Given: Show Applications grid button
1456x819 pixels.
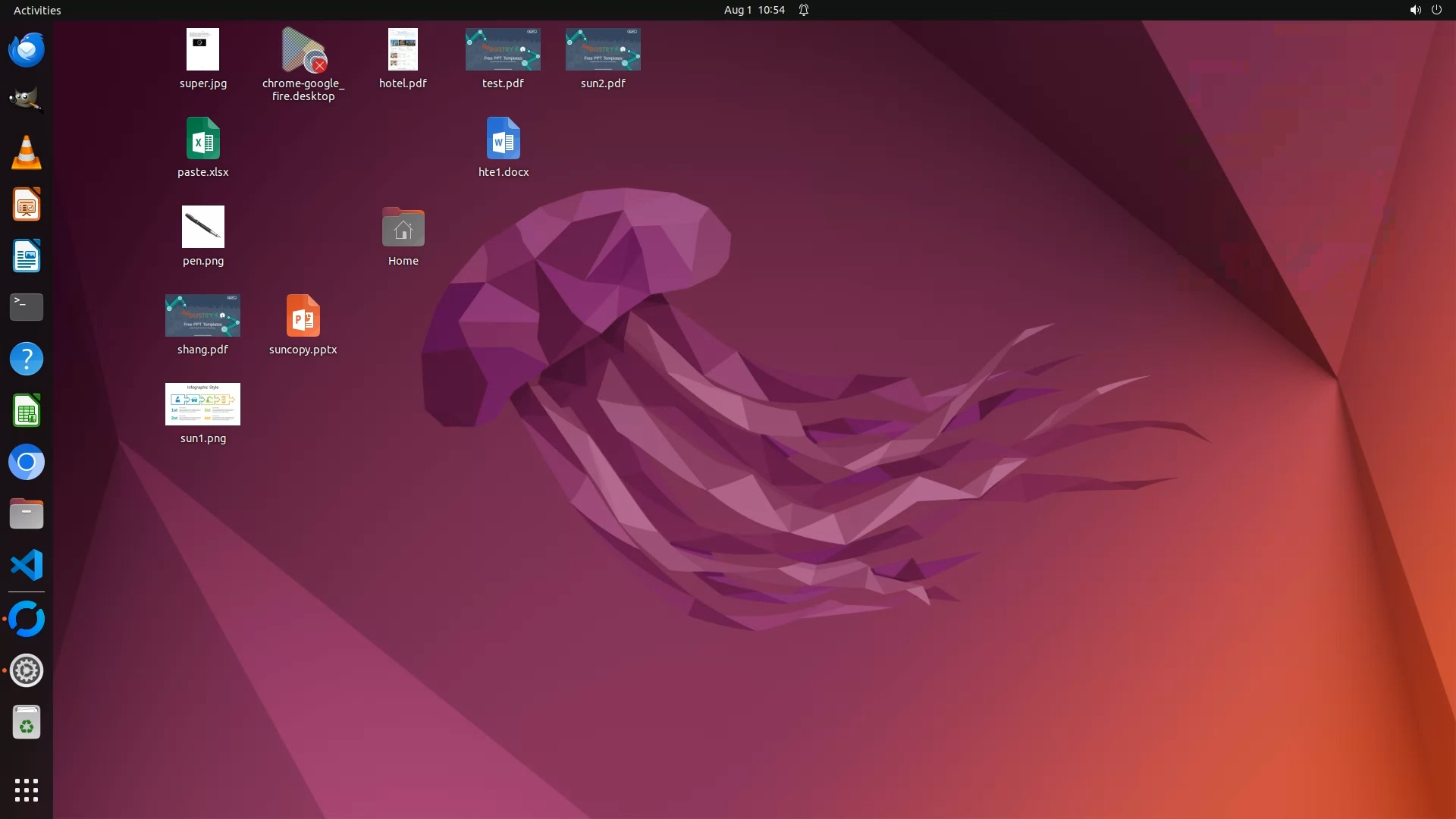Looking at the screenshot, I should click(27, 790).
